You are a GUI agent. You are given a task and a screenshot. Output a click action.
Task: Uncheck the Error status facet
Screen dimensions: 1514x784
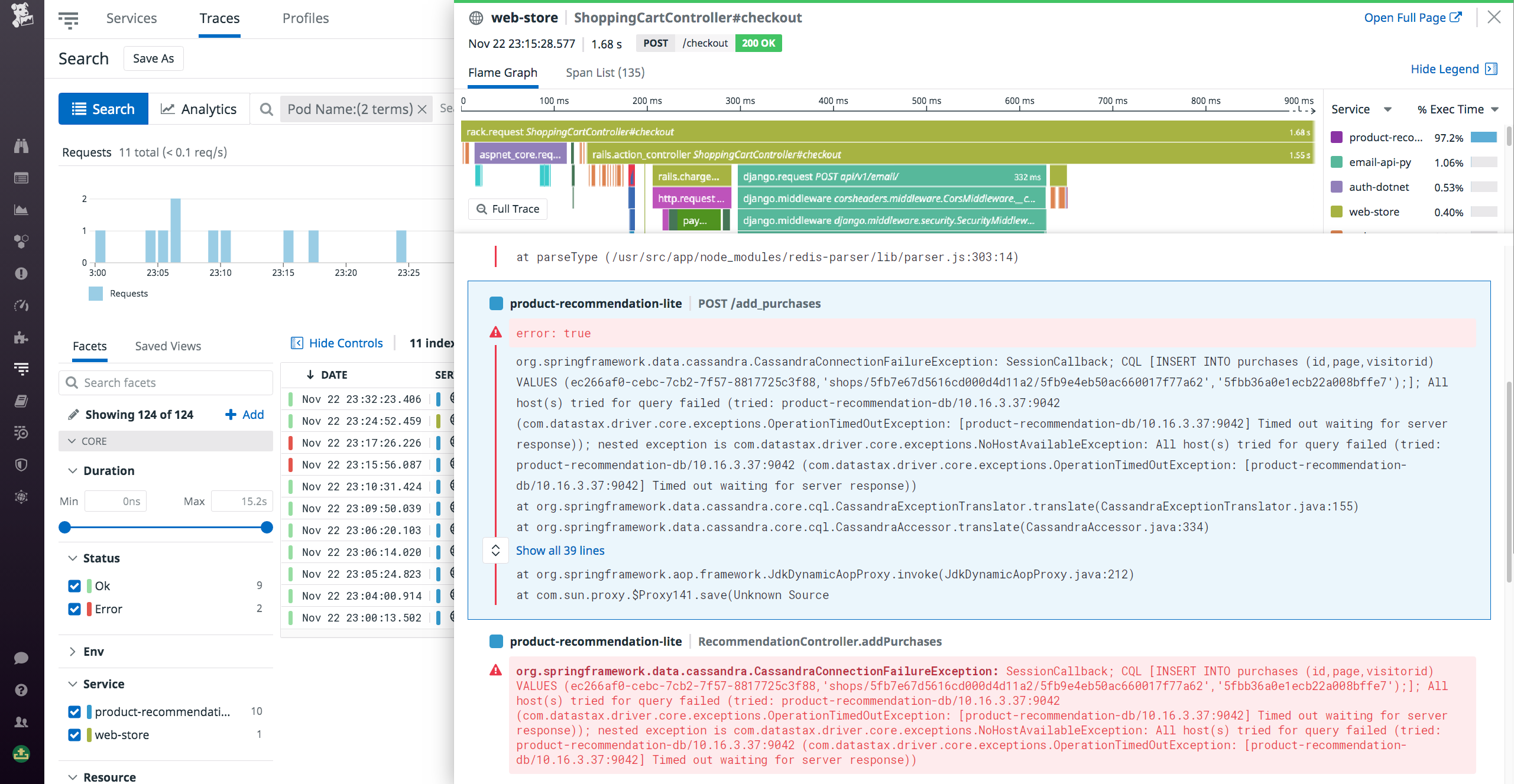point(74,609)
